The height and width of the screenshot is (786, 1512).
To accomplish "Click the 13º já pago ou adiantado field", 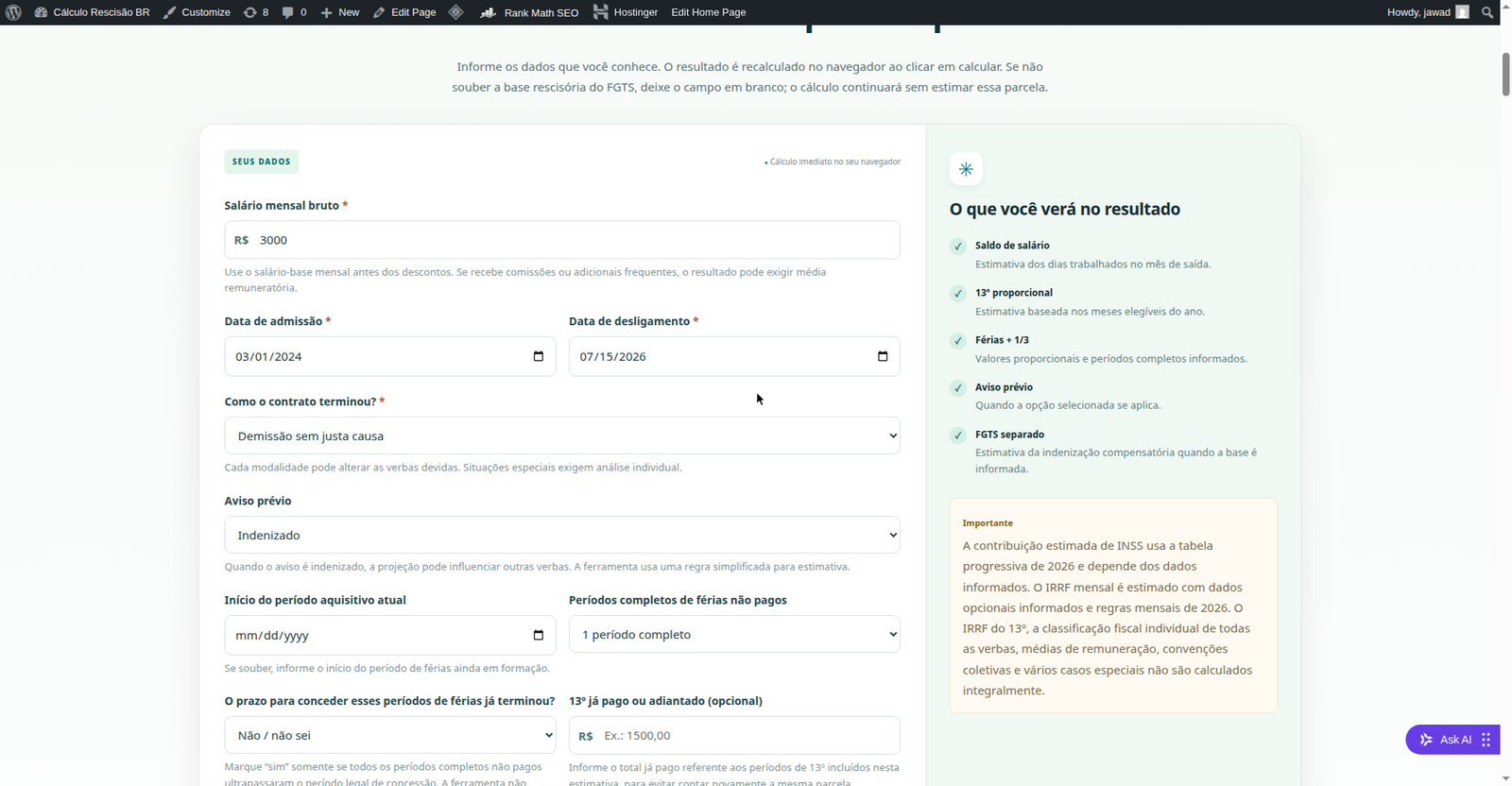I will coord(734,735).
